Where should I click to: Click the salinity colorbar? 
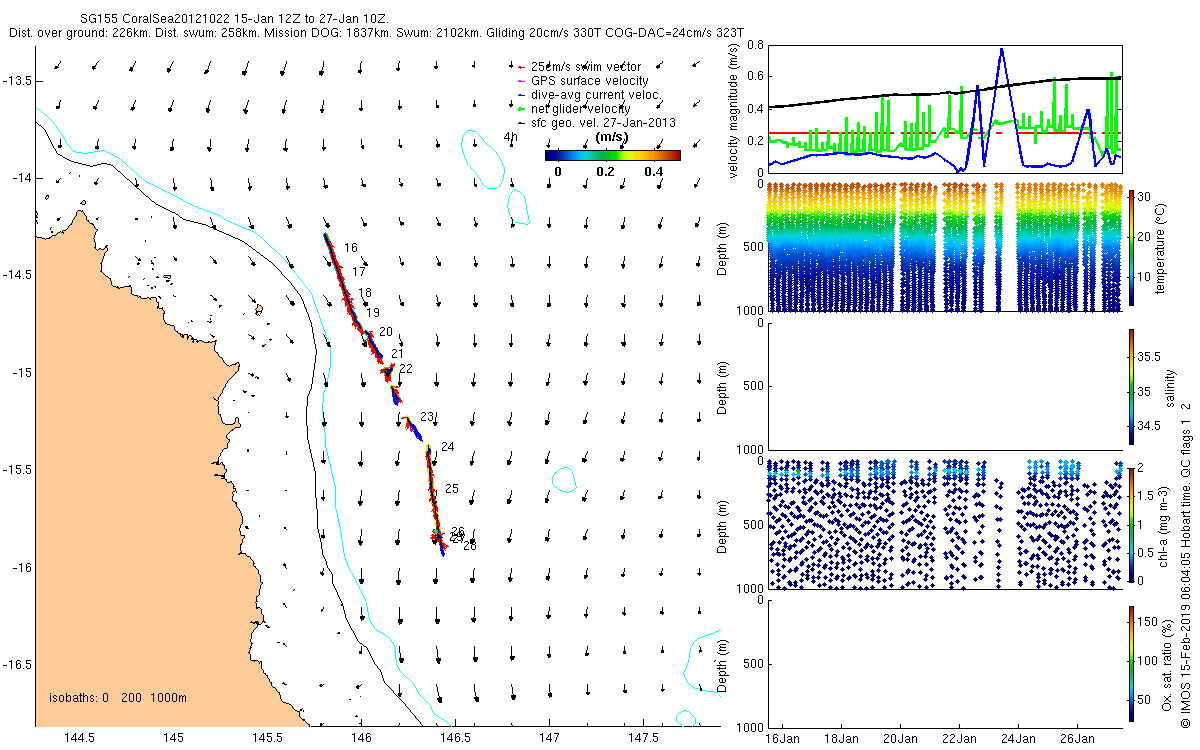coord(1131,387)
